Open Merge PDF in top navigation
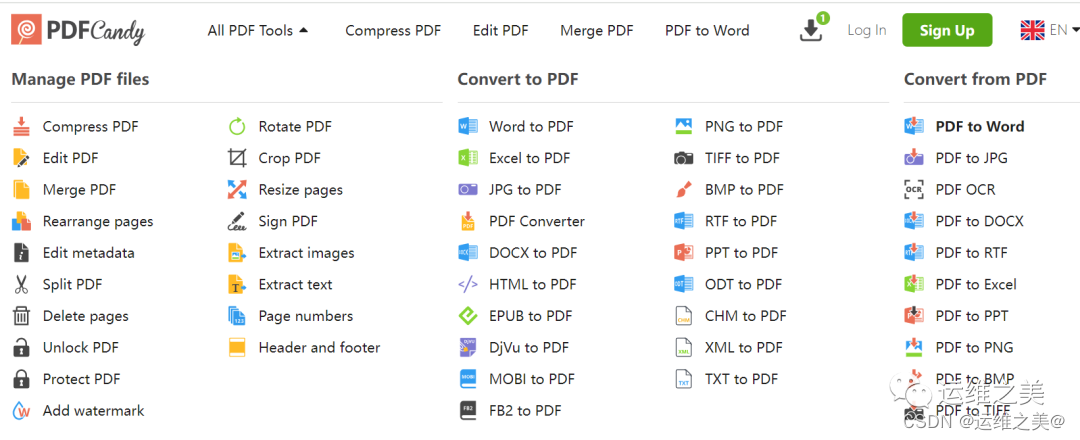 (596, 30)
